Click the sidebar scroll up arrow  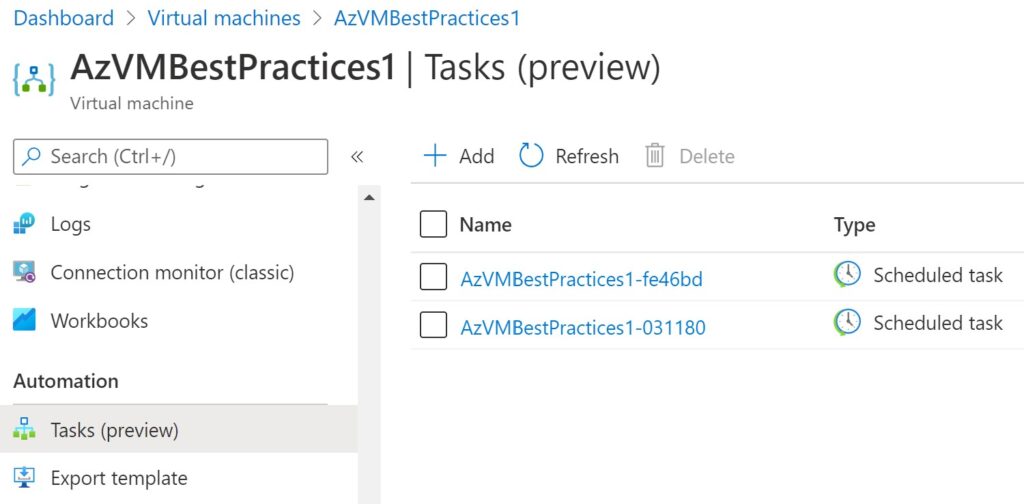(x=369, y=197)
